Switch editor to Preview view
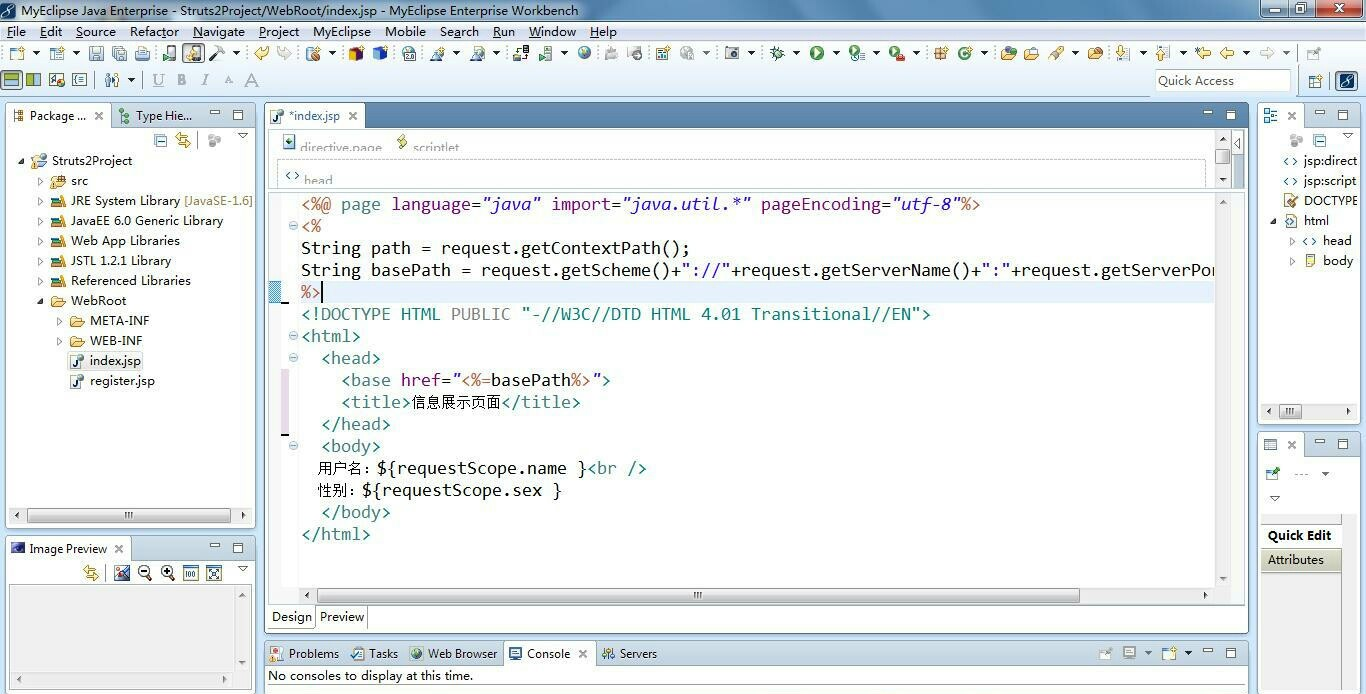 coord(342,616)
